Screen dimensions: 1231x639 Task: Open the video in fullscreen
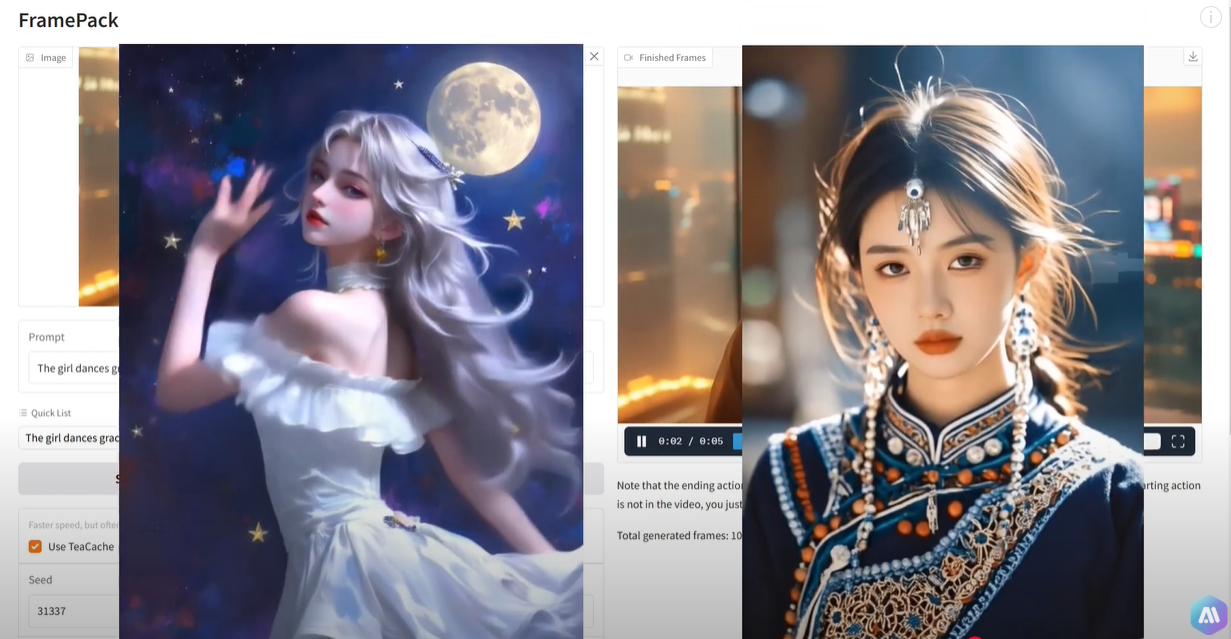1178,441
